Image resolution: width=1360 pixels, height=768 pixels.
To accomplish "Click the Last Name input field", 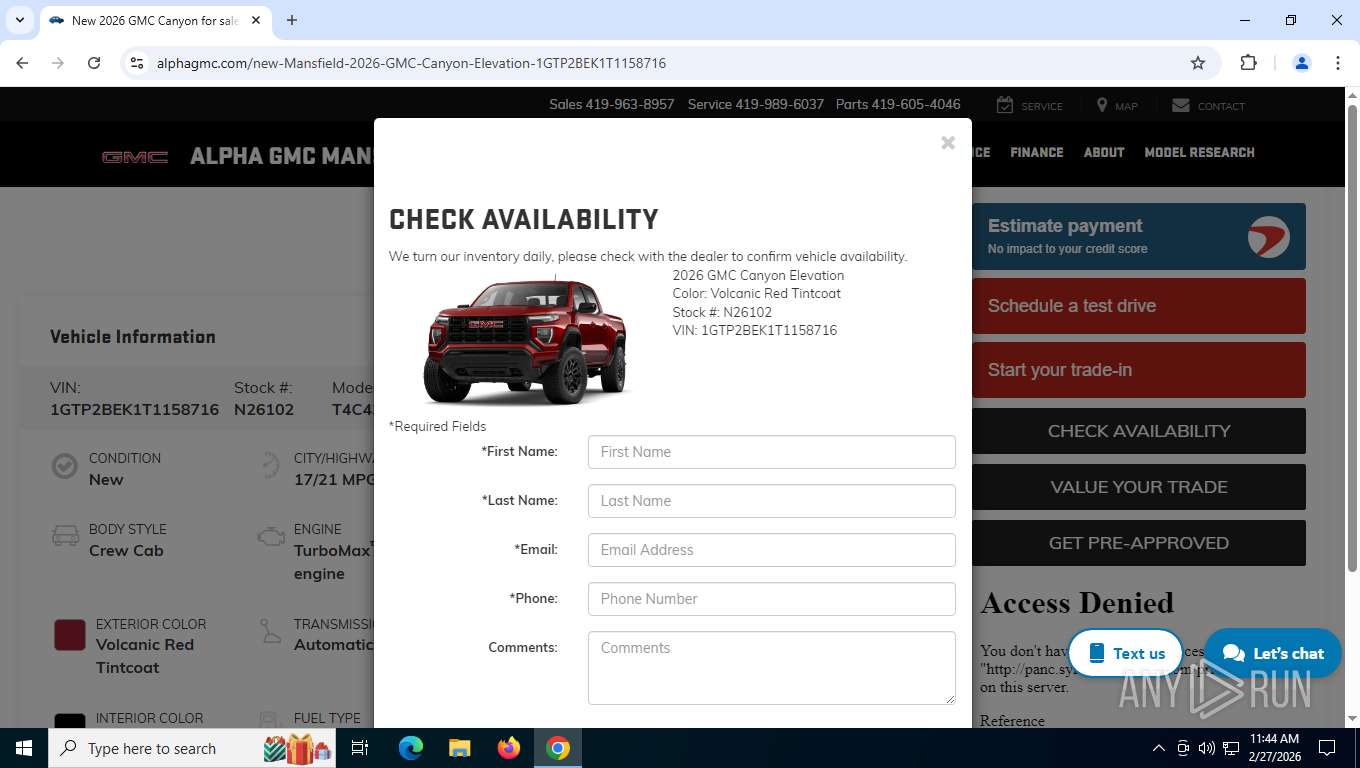I will coord(771,501).
